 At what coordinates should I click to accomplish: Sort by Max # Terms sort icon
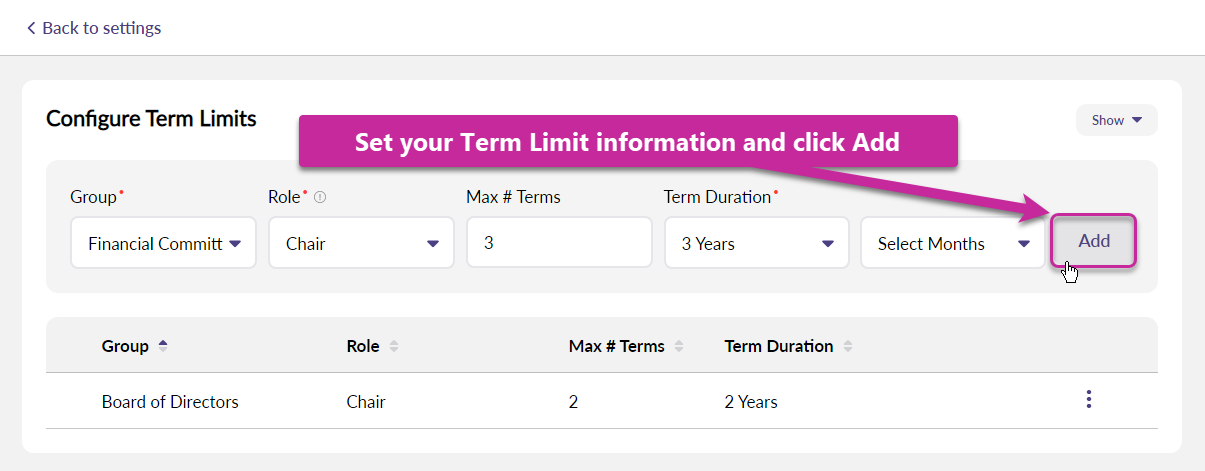[679, 346]
